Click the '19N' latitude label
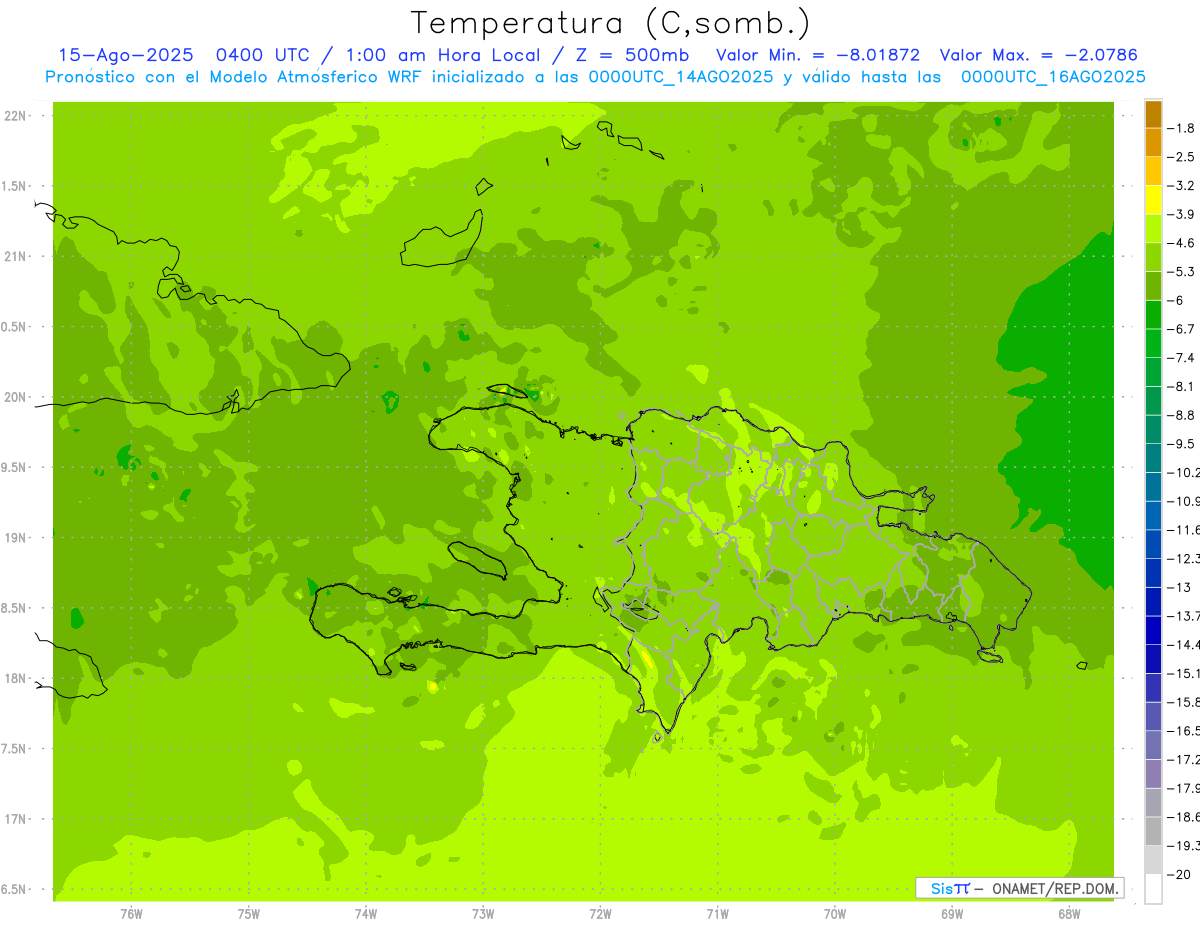The height and width of the screenshot is (927, 1200). click(x=15, y=538)
